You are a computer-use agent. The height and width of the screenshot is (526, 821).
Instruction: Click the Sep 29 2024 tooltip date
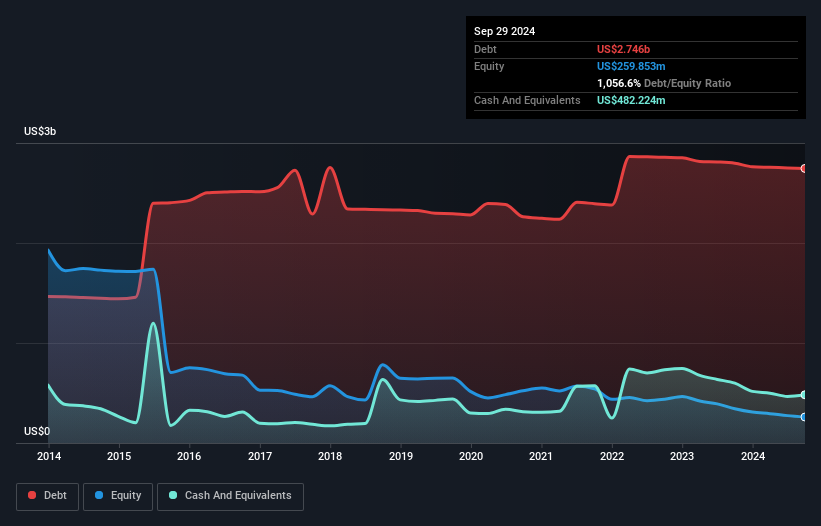[504, 31]
